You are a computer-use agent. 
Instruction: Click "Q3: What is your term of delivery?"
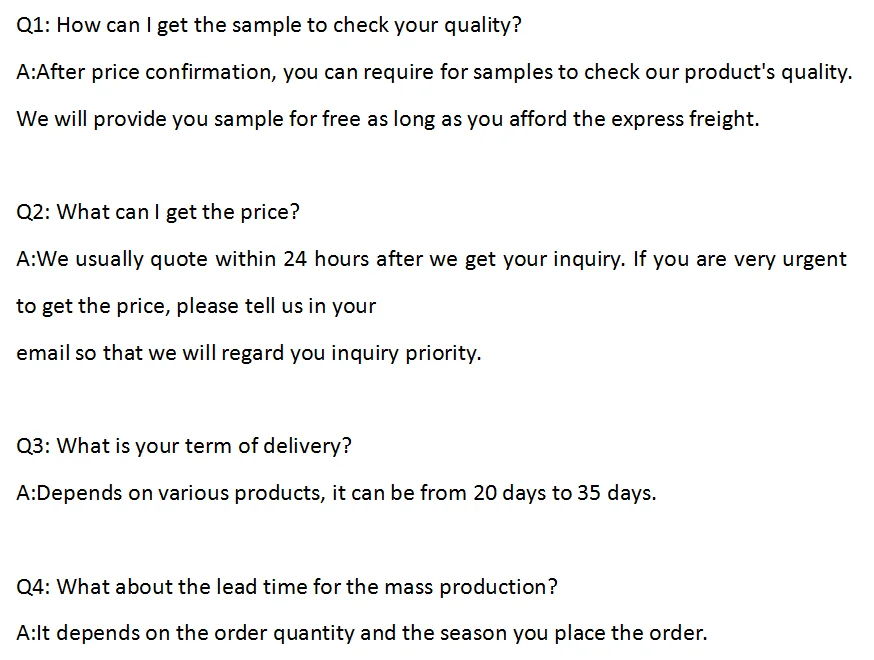(x=184, y=446)
